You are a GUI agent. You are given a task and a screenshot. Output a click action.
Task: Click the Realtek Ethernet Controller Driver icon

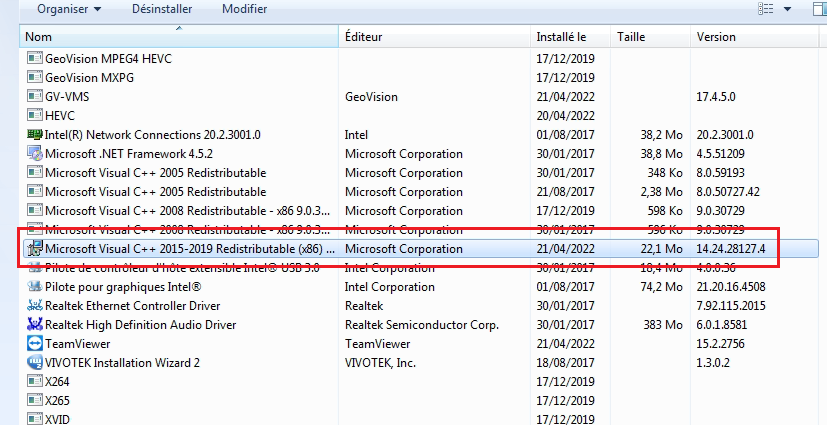(35, 306)
